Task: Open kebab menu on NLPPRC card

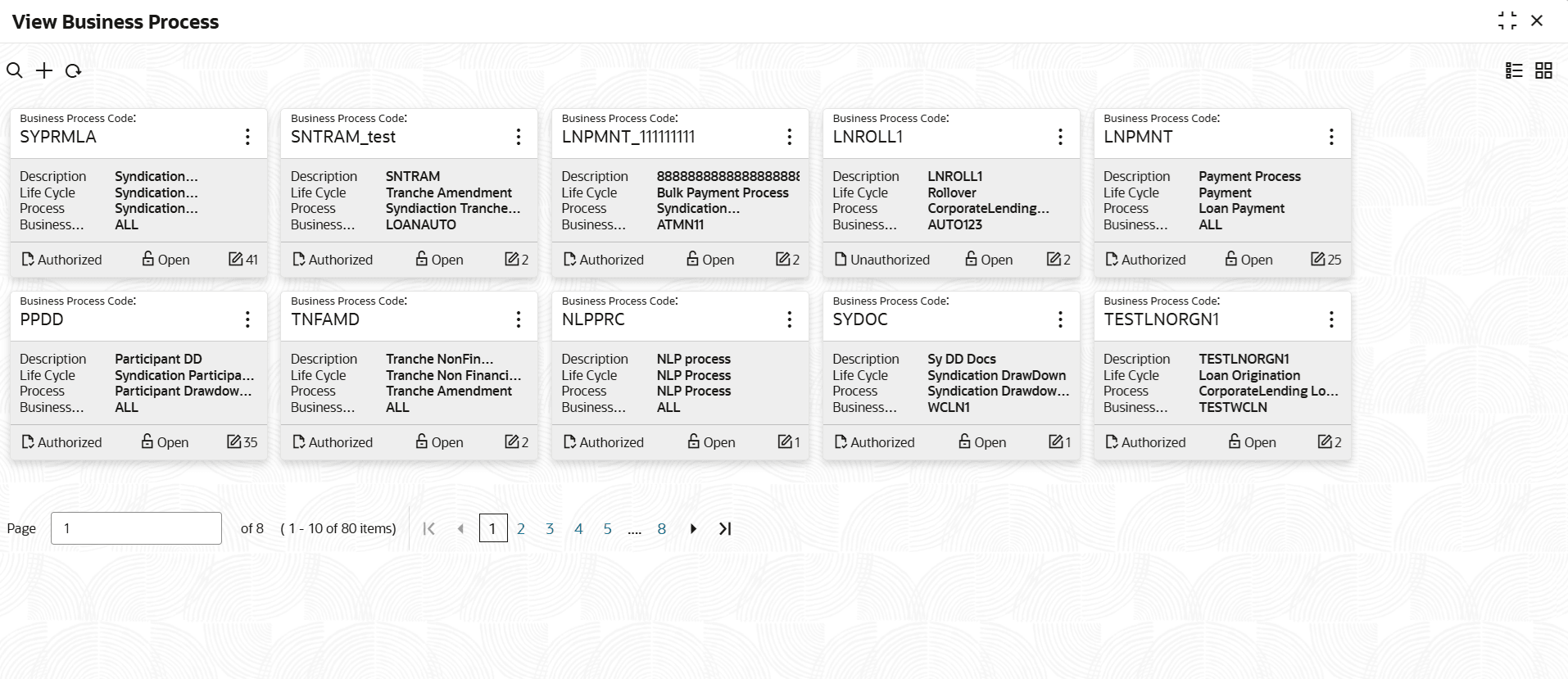Action: click(789, 319)
